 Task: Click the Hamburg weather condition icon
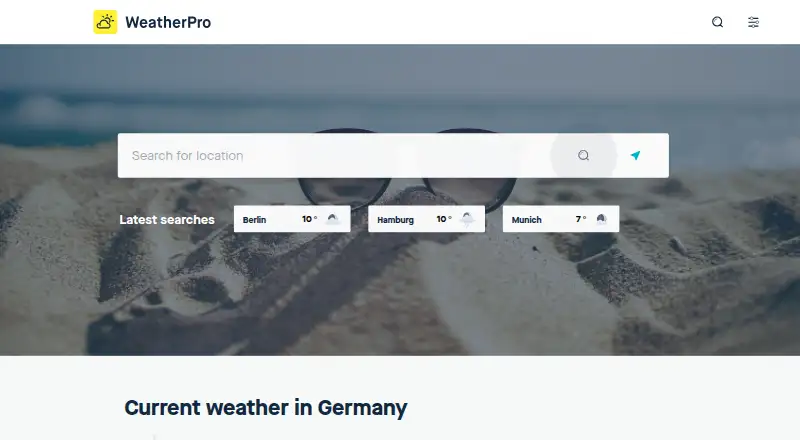(467, 219)
